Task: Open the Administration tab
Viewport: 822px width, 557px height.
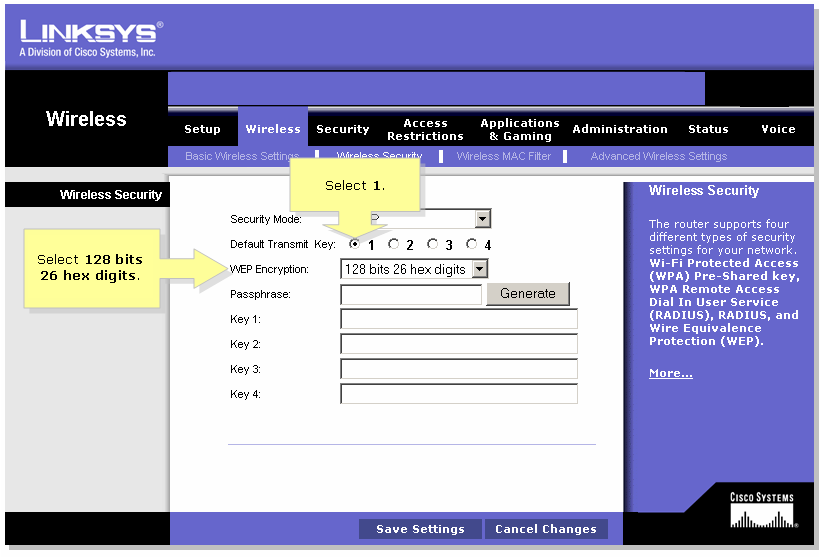Action: tap(620, 129)
